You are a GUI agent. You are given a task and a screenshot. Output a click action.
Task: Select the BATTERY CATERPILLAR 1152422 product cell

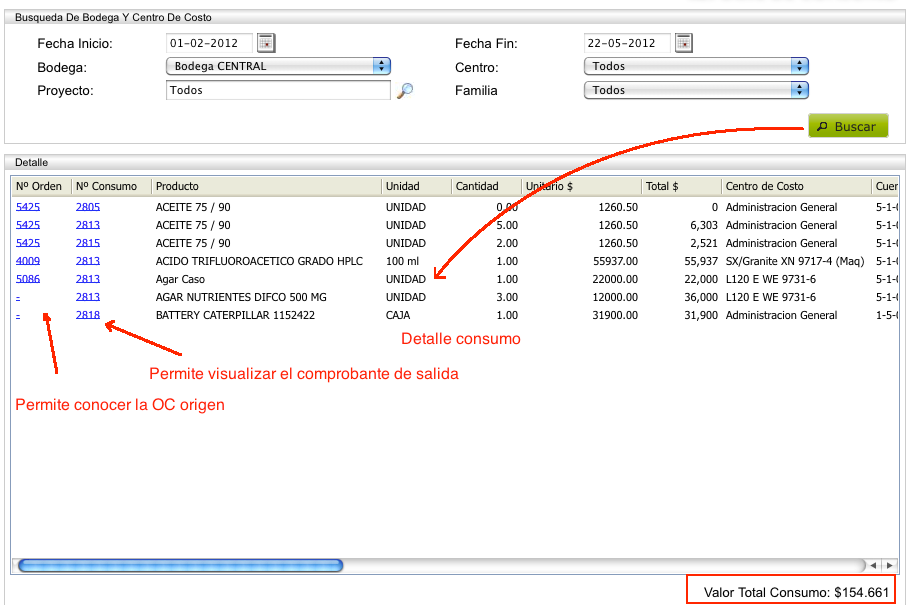[235, 315]
